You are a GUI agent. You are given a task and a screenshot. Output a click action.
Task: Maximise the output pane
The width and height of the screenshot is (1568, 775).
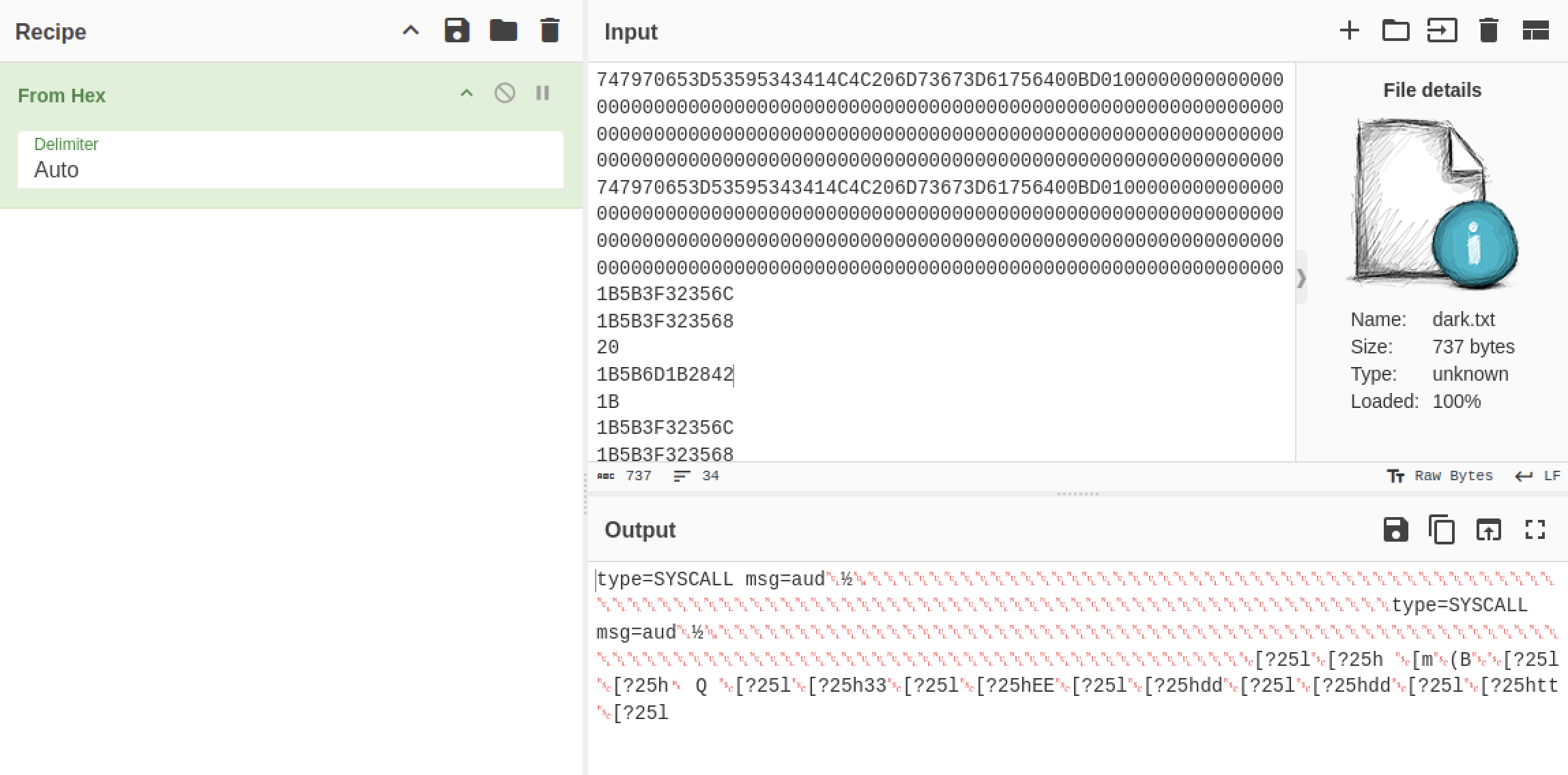click(x=1535, y=529)
